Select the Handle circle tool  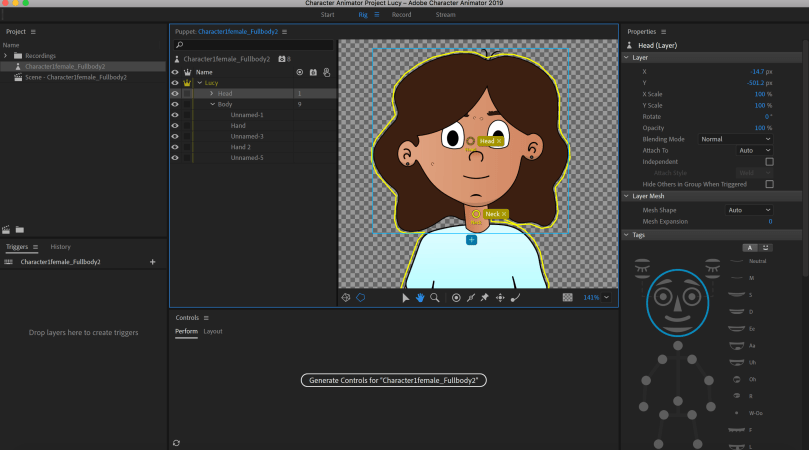coord(456,298)
